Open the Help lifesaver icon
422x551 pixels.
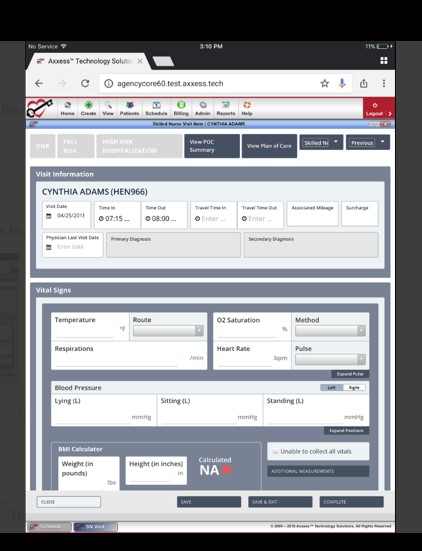[247, 105]
